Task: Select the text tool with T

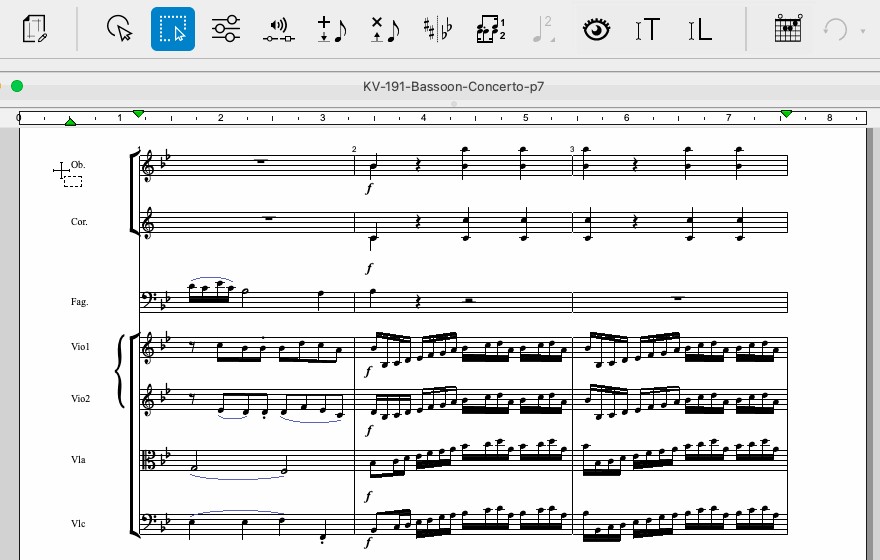Action: coord(647,30)
